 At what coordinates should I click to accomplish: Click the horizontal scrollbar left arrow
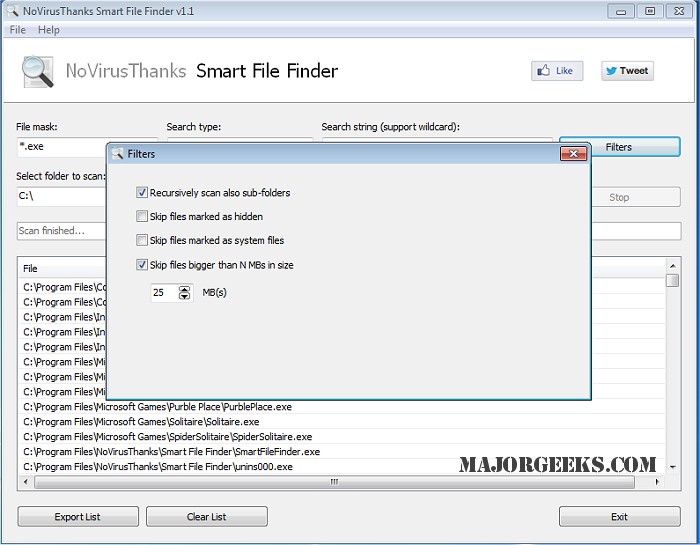pos(25,482)
